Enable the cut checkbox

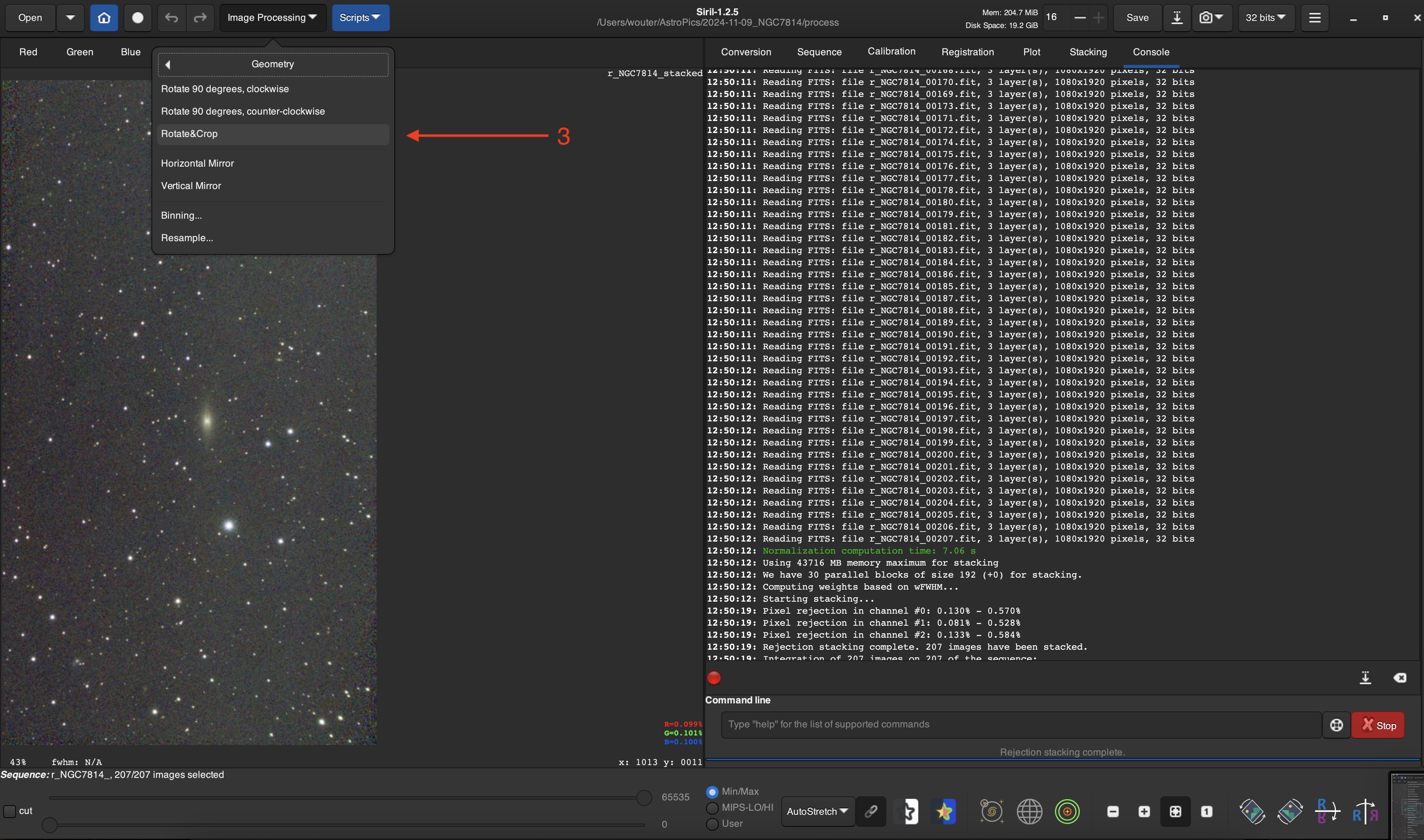click(10, 811)
